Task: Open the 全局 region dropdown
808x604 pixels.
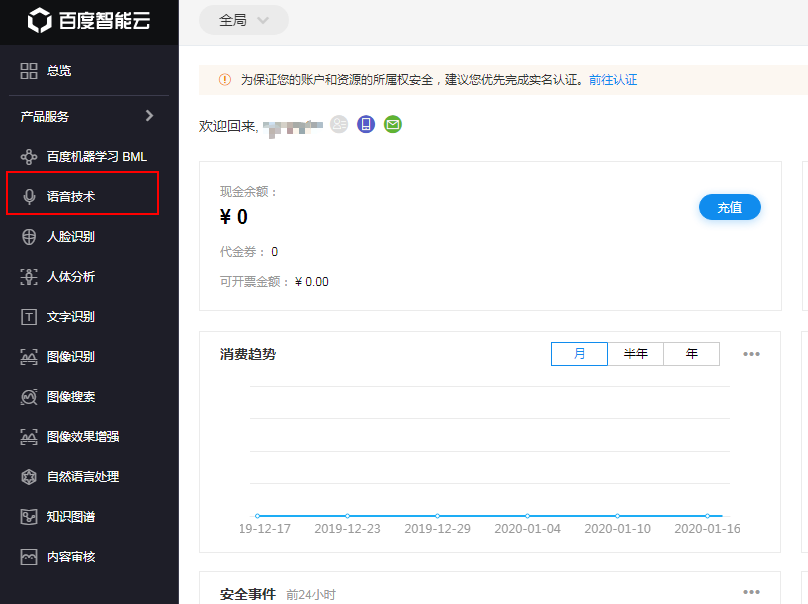Action: click(x=244, y=20)
